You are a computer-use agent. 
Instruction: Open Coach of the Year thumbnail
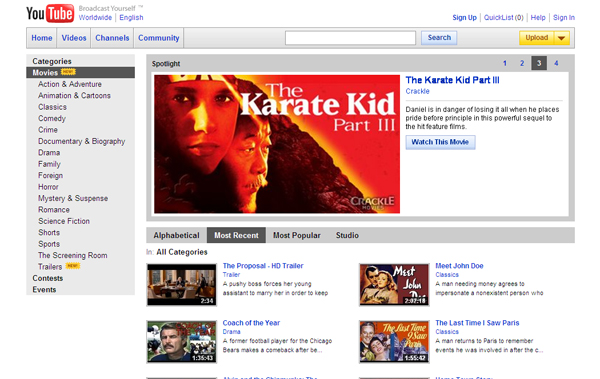coord(182,341)
